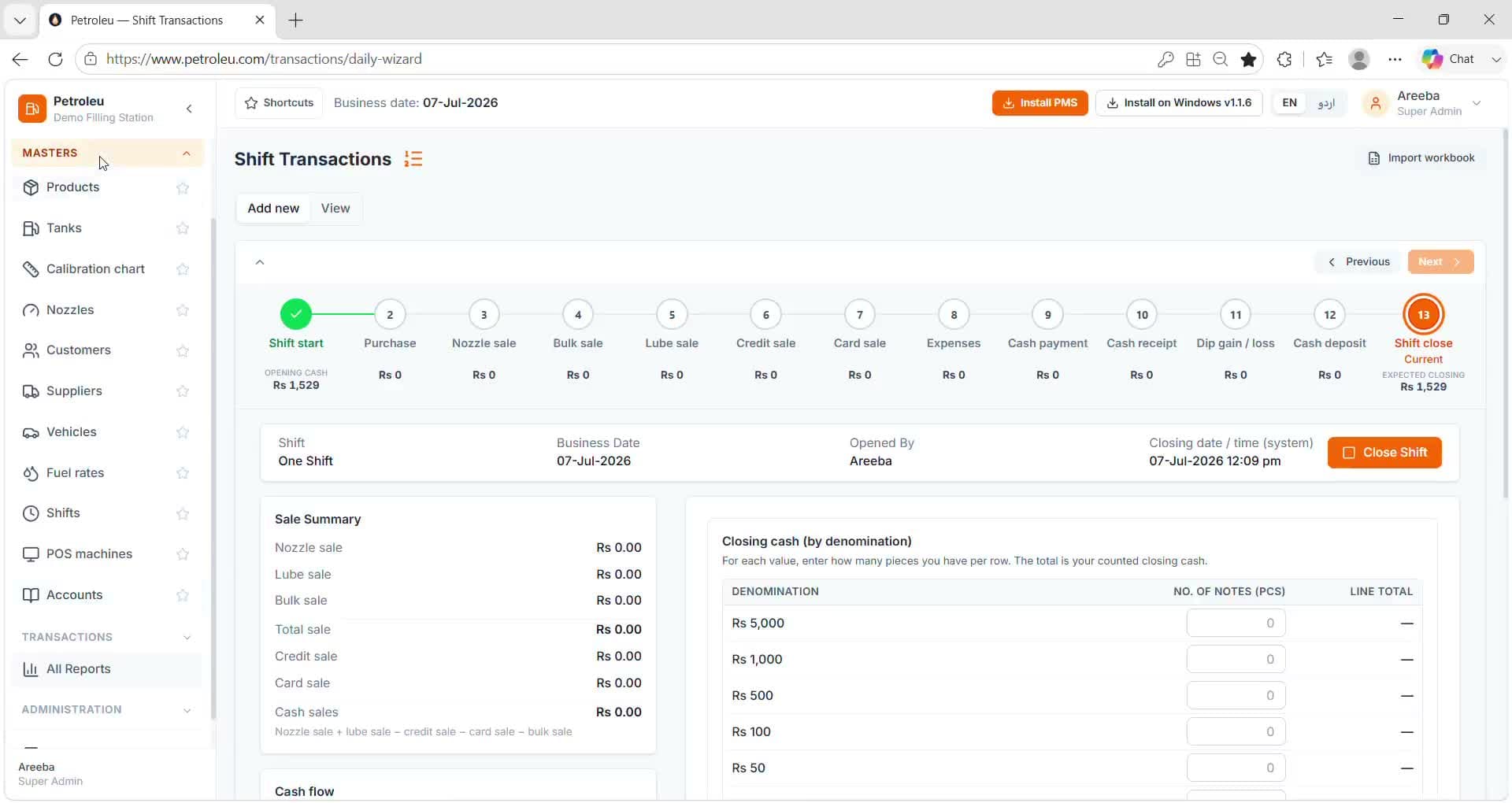Go to step 12 Cash deposit

(1329, 315)
